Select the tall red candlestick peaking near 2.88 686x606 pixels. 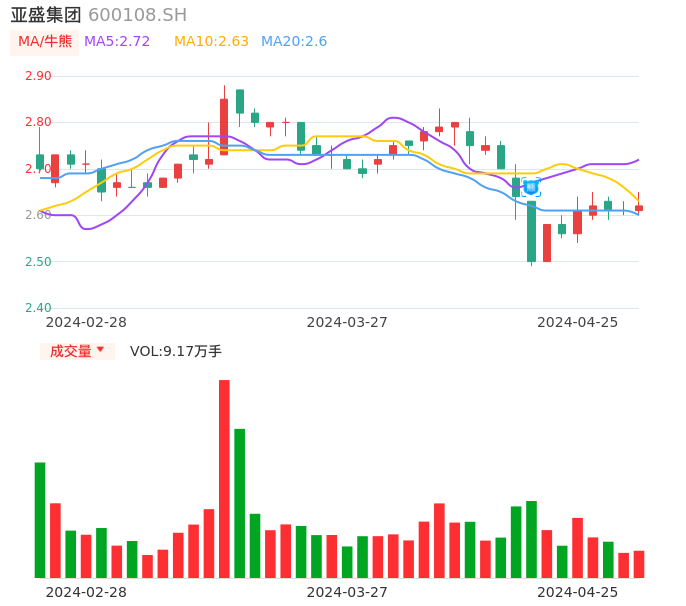[x=224, y=126]
